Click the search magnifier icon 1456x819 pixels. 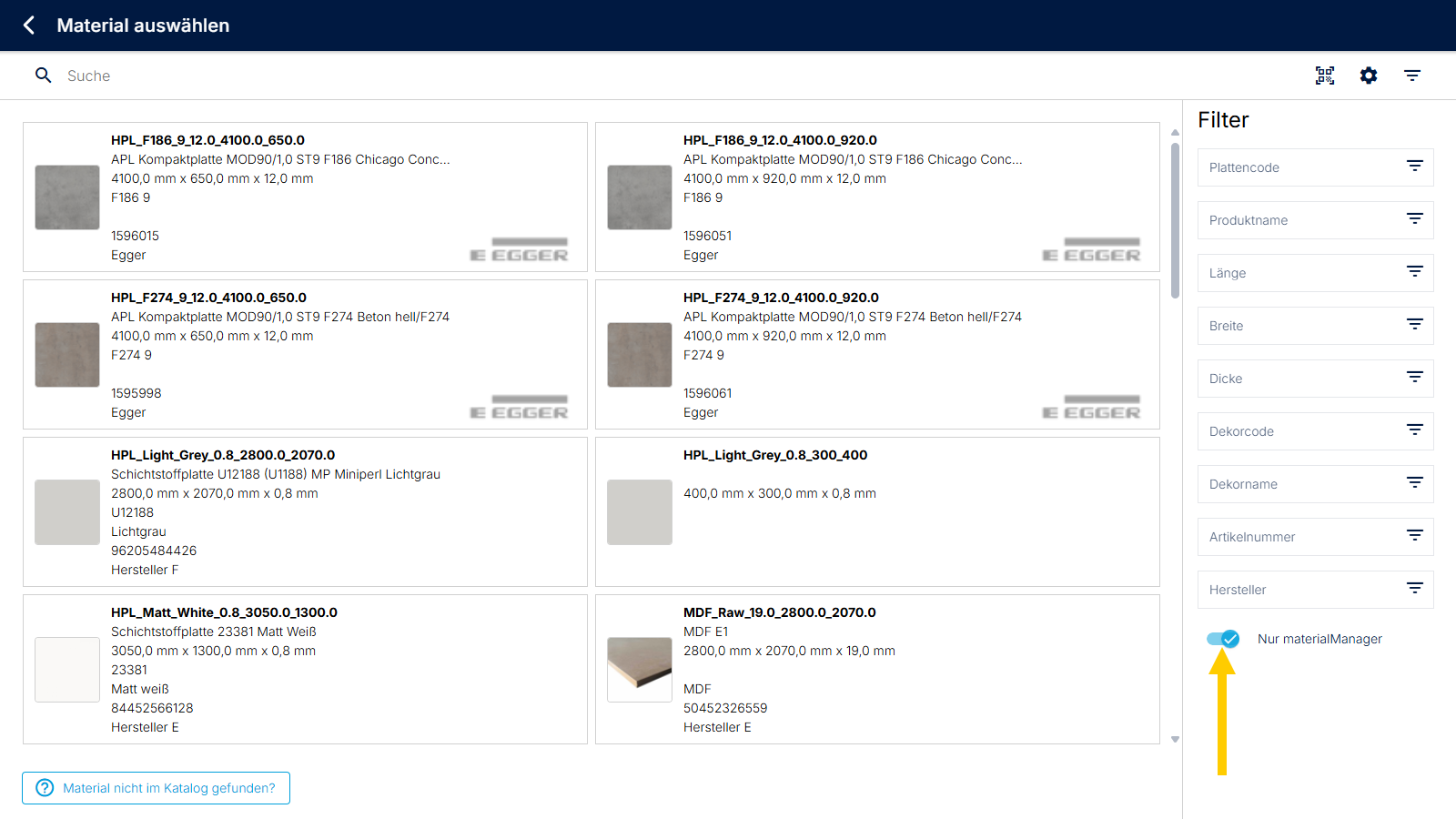[x=43, y=76]
